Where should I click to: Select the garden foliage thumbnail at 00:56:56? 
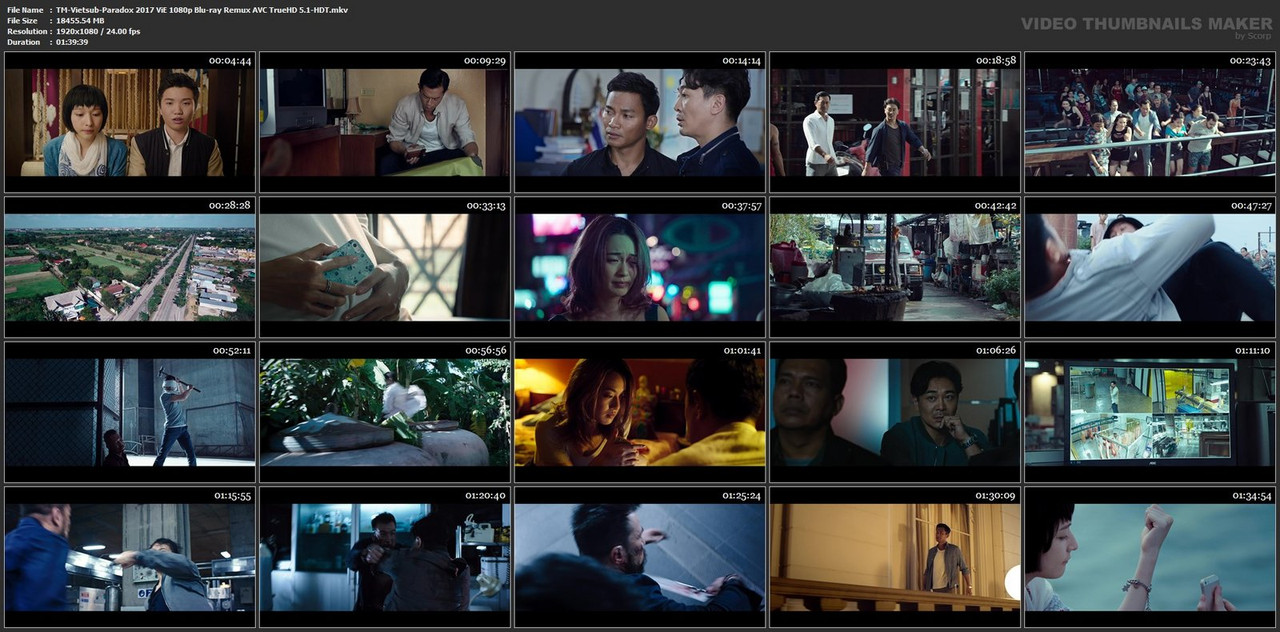[x=385, y=412]
